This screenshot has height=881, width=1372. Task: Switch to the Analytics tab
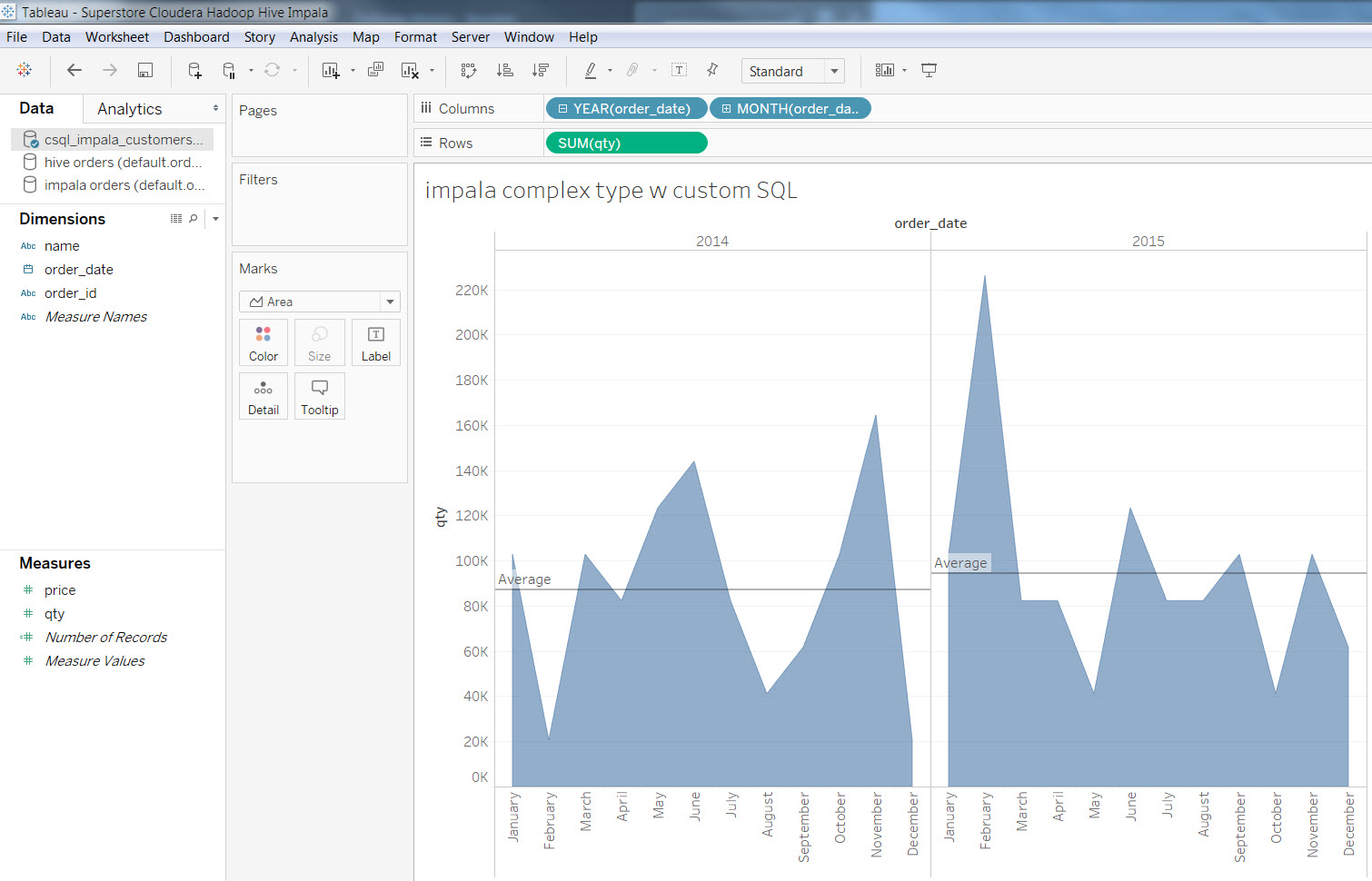click(130, 109)
